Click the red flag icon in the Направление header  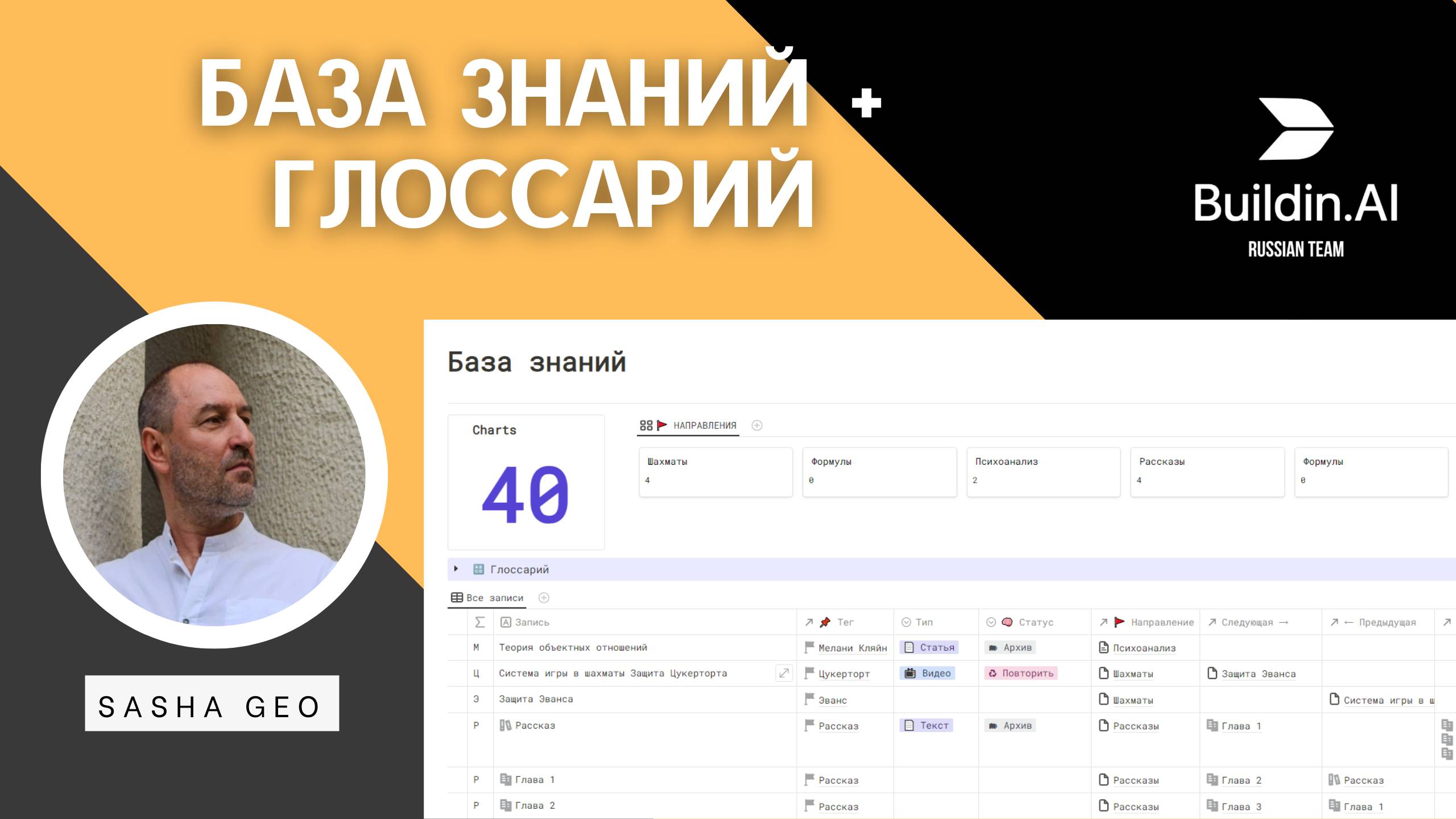coord(1118,622)
